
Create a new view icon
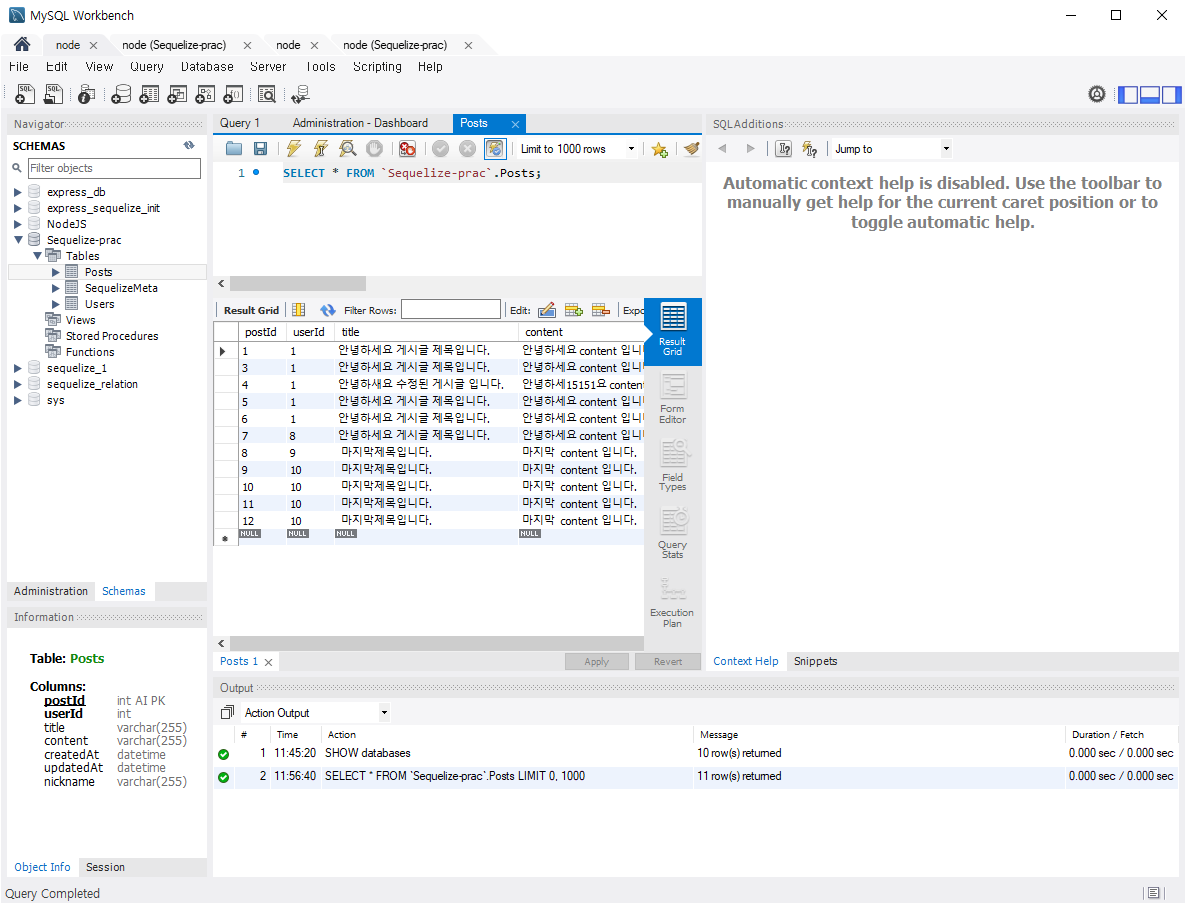coord(177,95)
